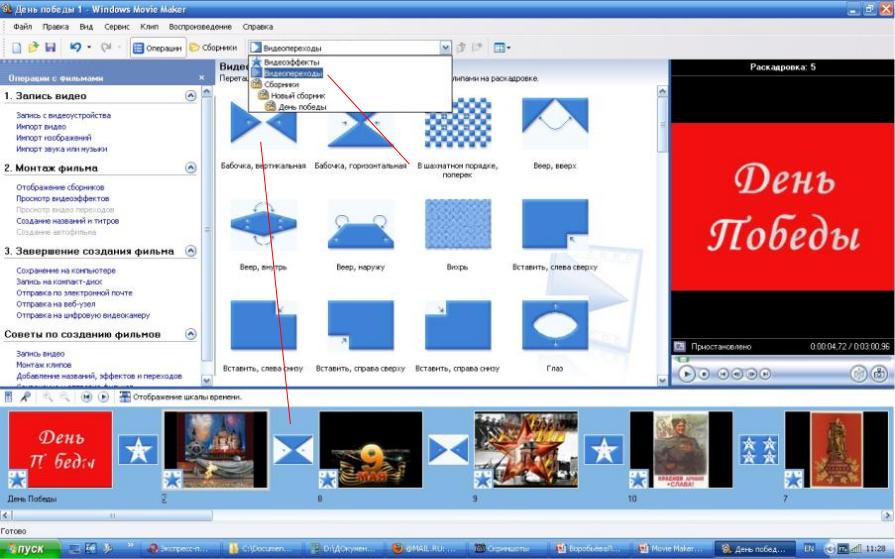Open the Windows пуск Start button

[30, 549]
